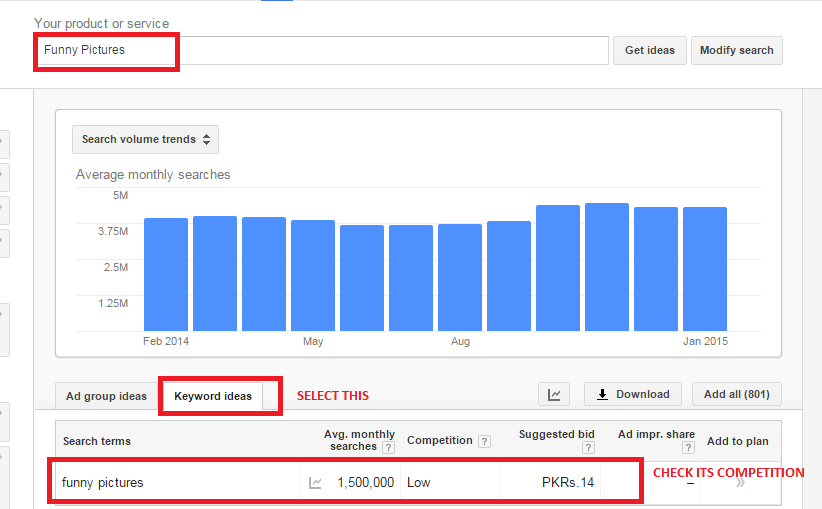Add funny pictures to plan arrow icon
Image resolution: width=822 pixels, height=509 pixels.
[x=740, y=483]
